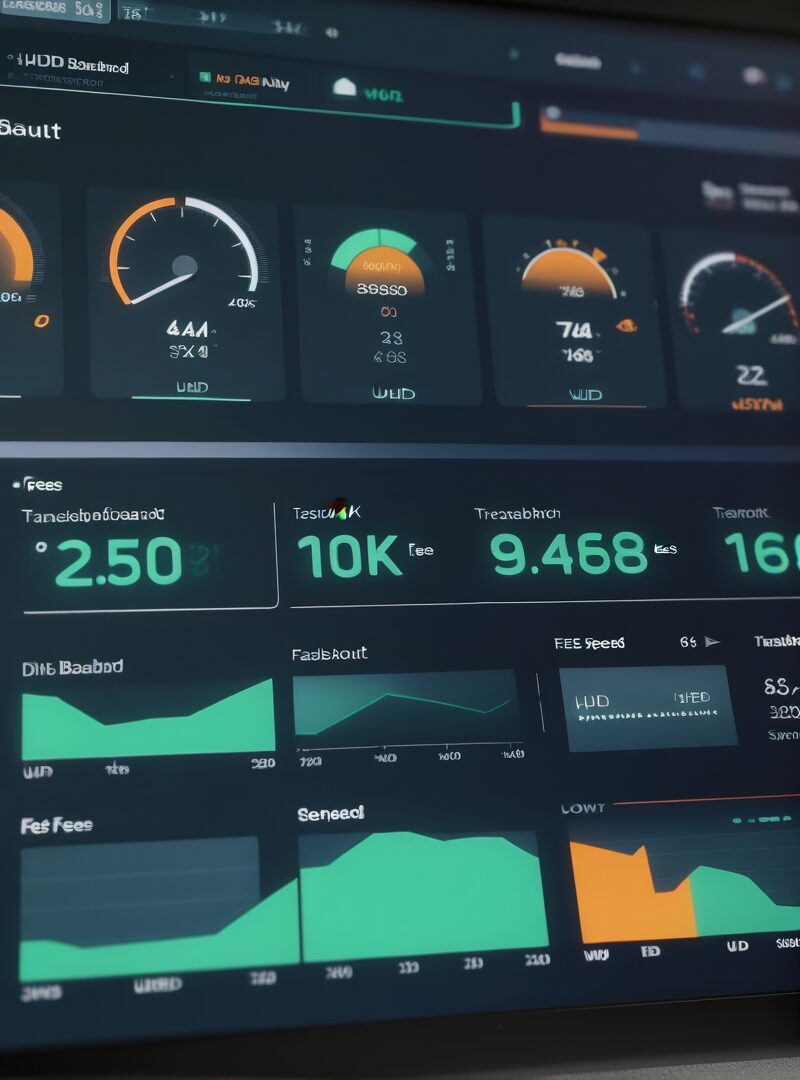Click the small orange ring icon in the leftmost gauge card
800x1080 pixels.
pos(41,321)
